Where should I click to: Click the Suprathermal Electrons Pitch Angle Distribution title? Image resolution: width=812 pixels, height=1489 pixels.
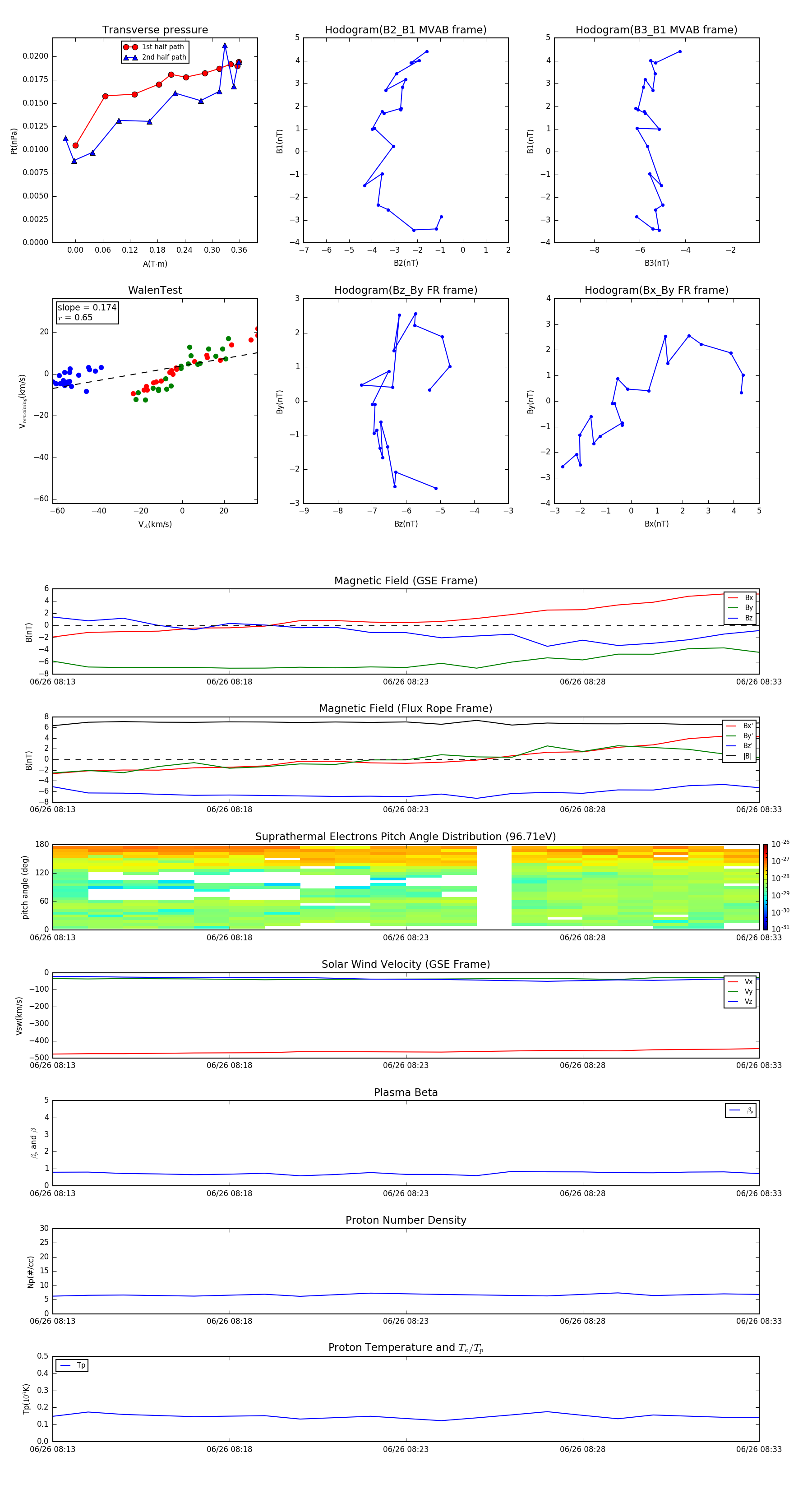point(406,837)
